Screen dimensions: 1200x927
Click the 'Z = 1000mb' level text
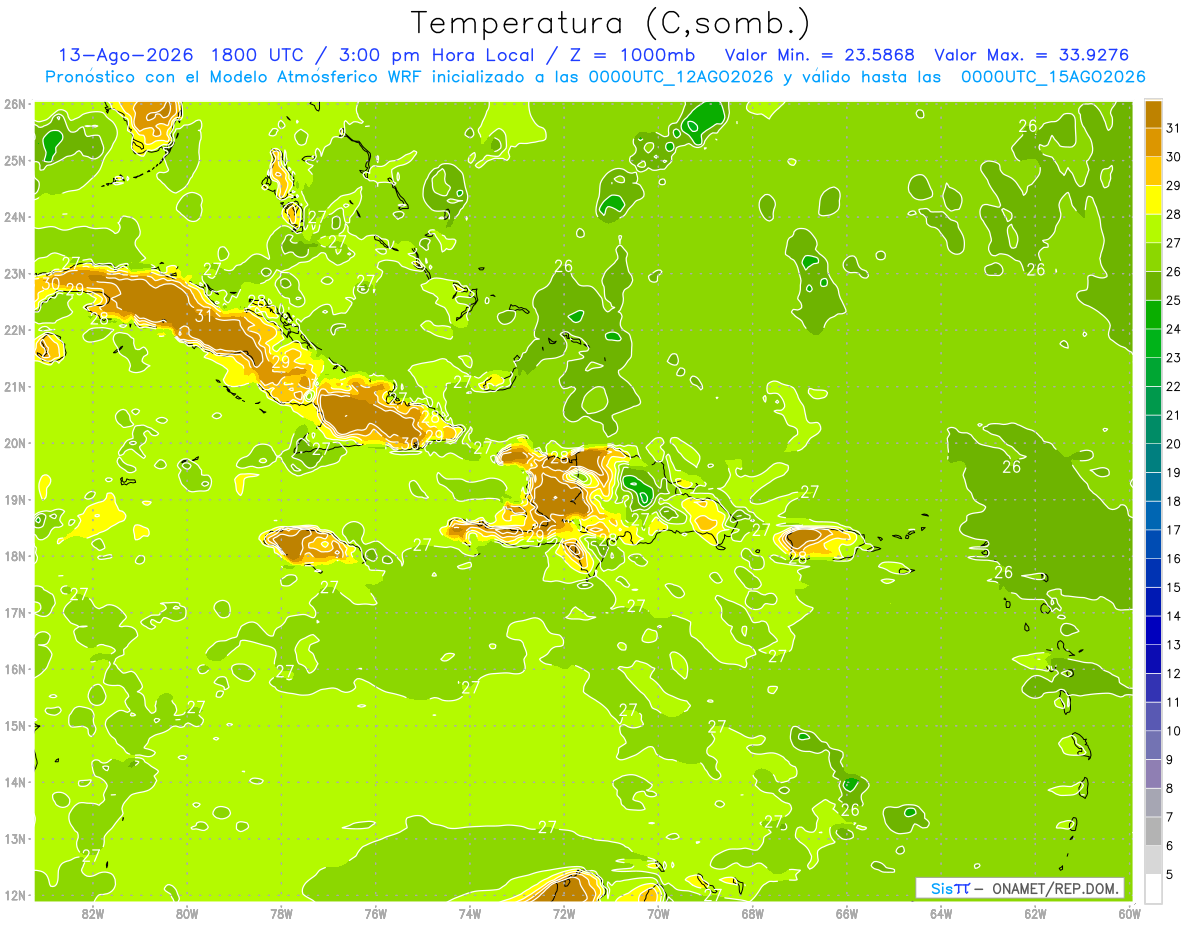[x=632, y=55]
